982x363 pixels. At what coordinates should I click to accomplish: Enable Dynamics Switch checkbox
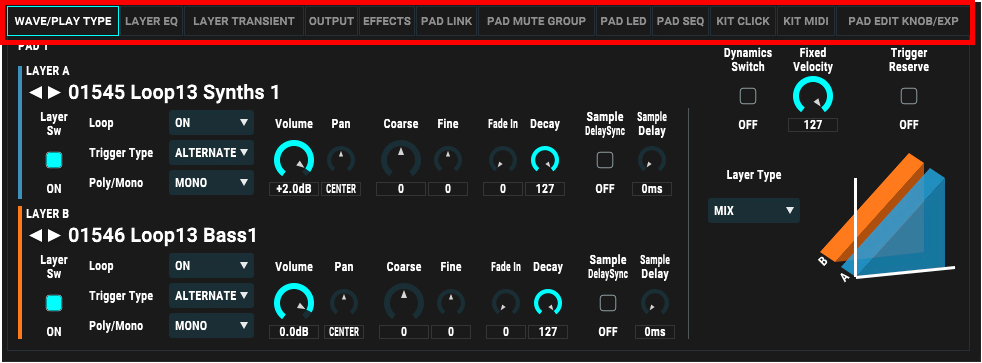748,96
